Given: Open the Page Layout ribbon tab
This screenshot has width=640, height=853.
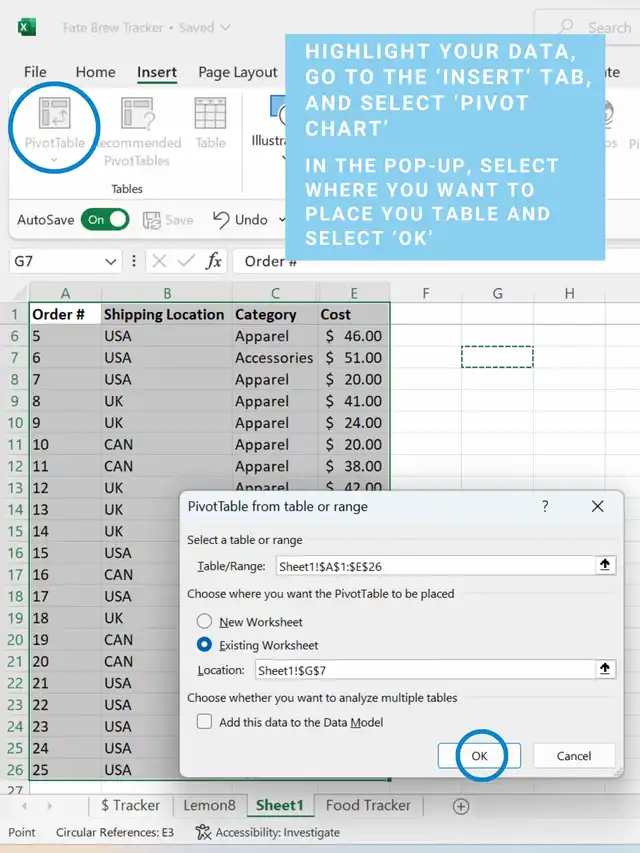Looking at the screenshot, I should coord(237,72).
